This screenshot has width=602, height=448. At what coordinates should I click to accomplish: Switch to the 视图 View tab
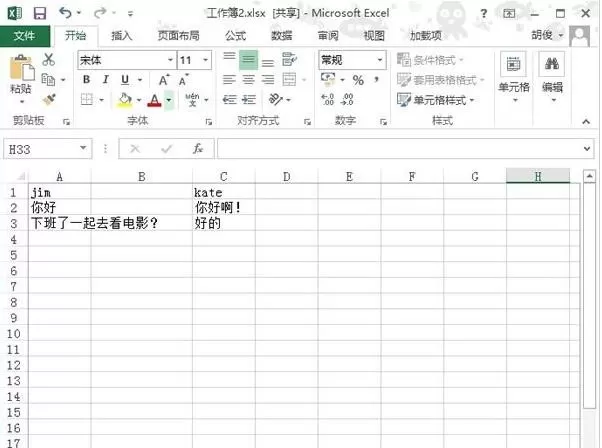(374, 36)
